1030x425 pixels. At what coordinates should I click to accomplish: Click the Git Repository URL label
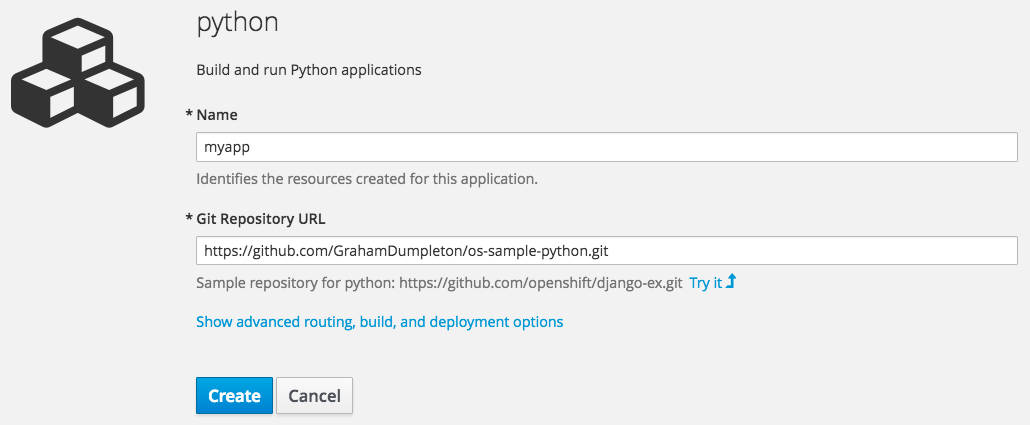click(261, 219)
